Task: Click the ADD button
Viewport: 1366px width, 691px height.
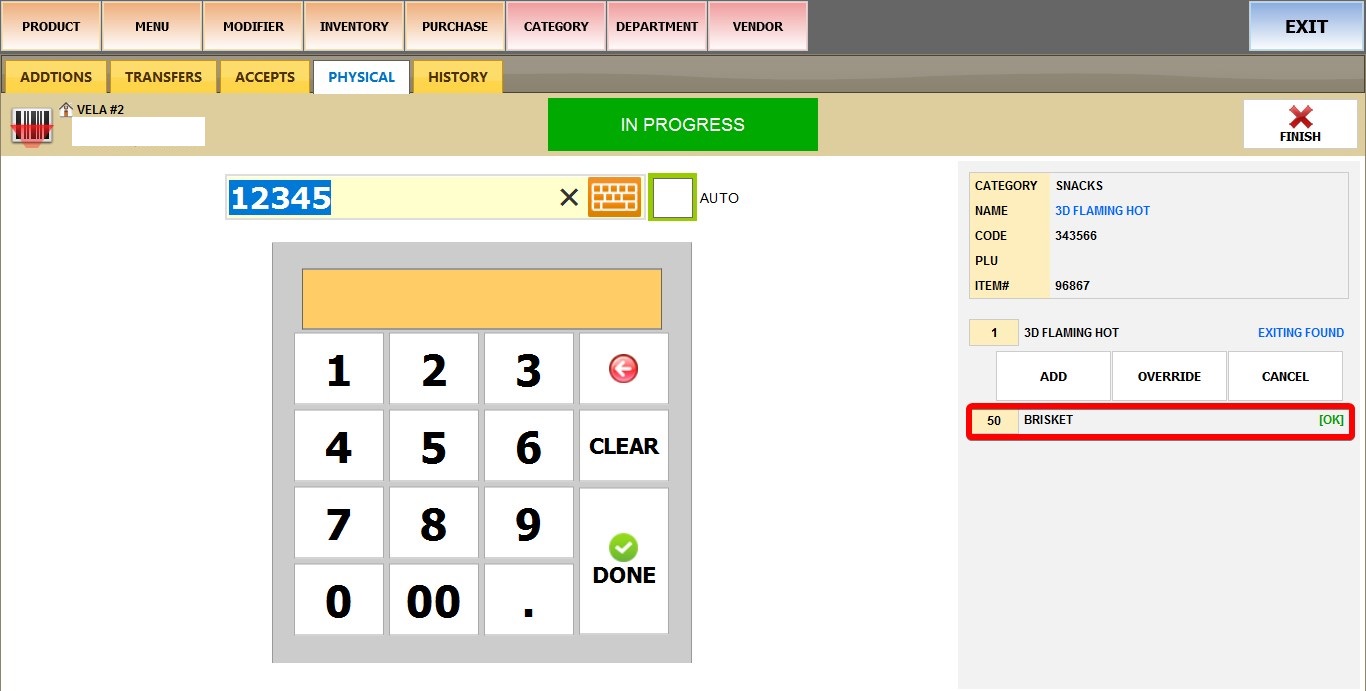Action: [1053, 376]
